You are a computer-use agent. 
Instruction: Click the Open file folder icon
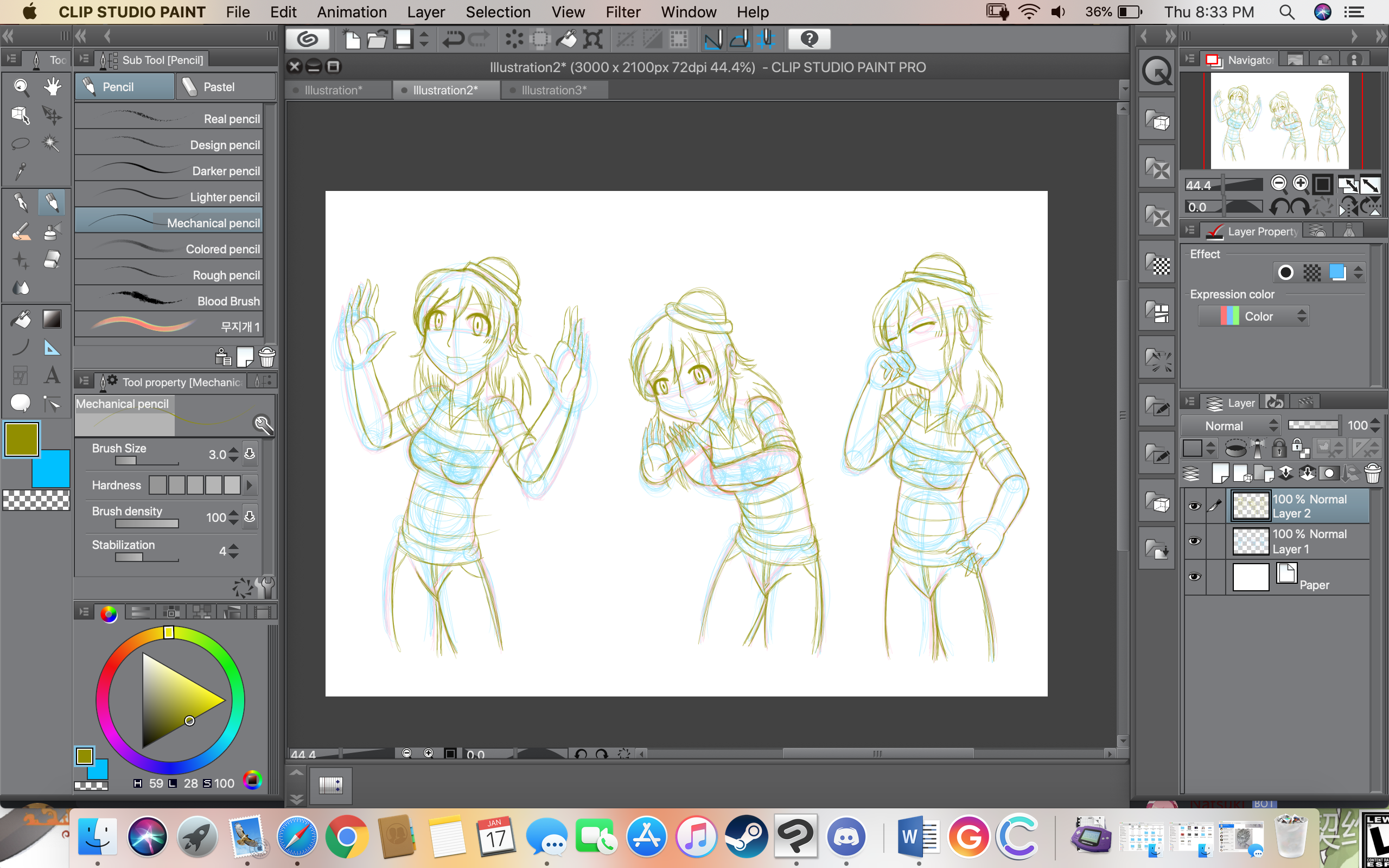tap(377, 39)
